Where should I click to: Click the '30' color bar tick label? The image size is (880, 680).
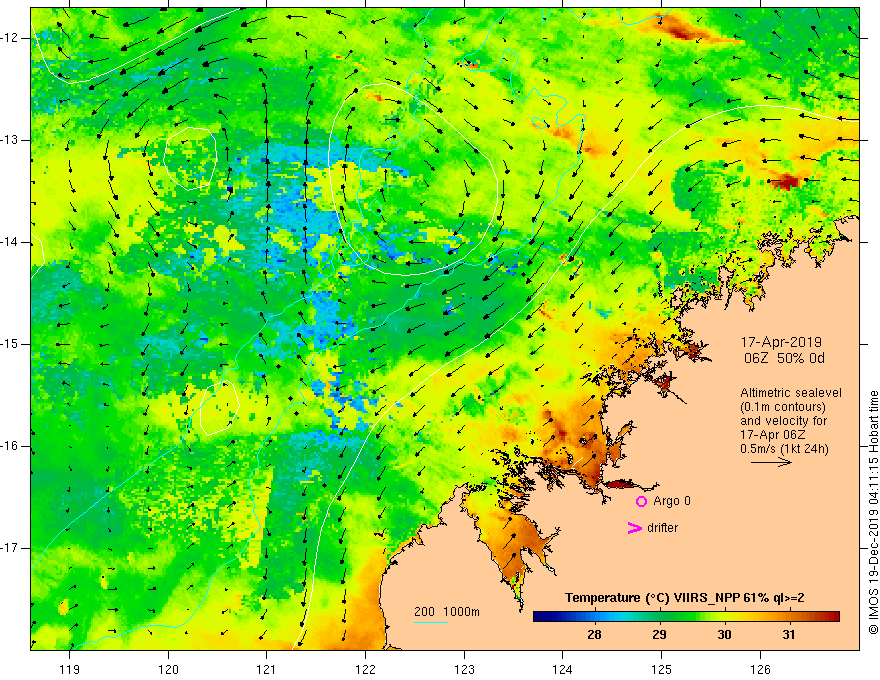coord(725,635)
